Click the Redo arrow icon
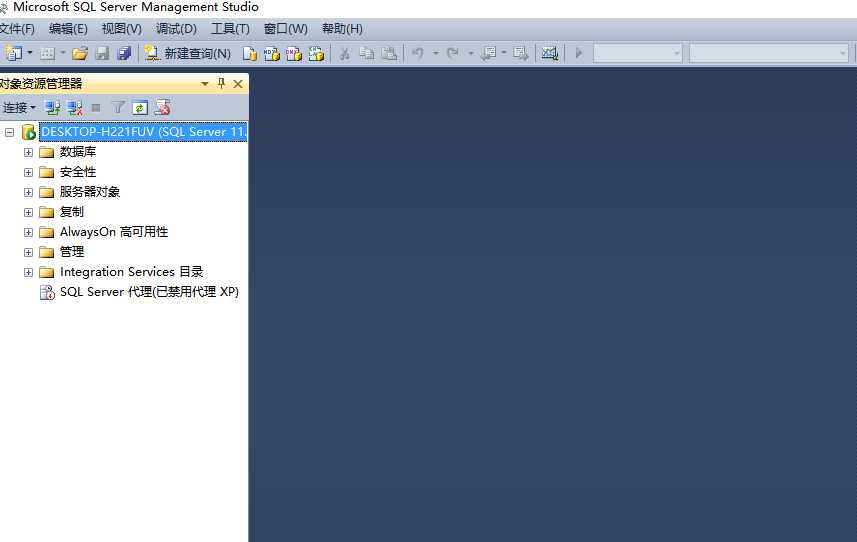Image resolution: width=857 pixels, height=542 pixels. (x=453, y=53)
